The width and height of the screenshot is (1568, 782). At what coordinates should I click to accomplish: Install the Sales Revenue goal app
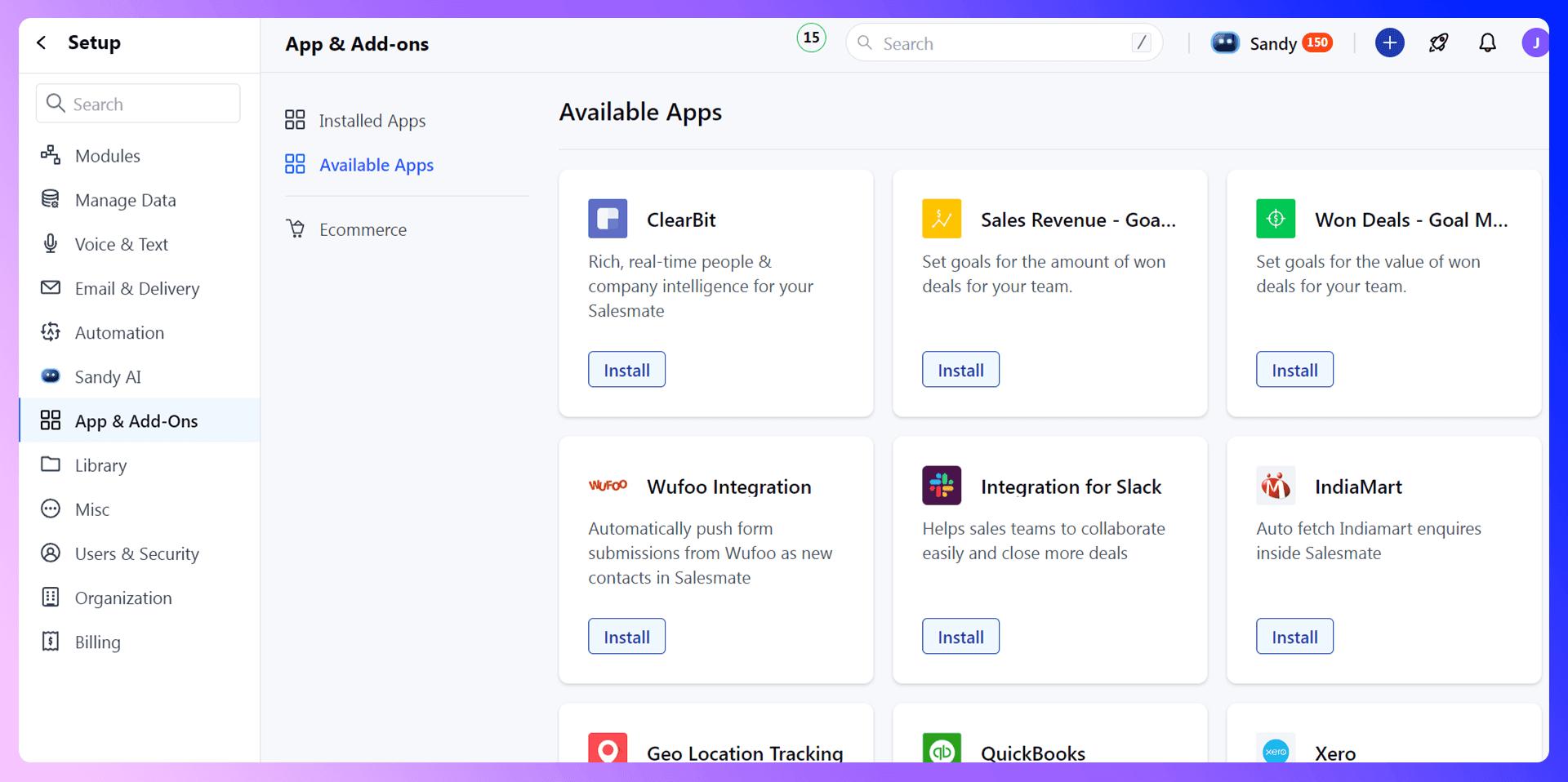(x=960, y=369)
